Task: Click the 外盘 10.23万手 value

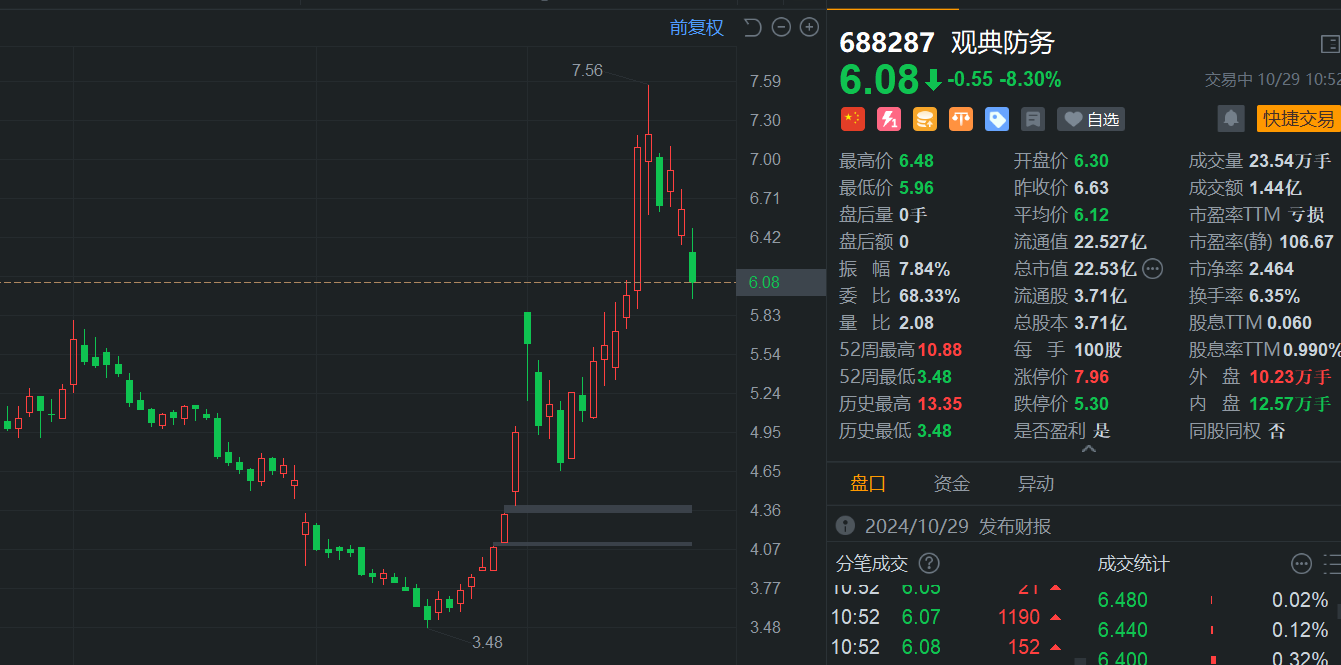Action: pyautogui.click(x=1290, y=377)
